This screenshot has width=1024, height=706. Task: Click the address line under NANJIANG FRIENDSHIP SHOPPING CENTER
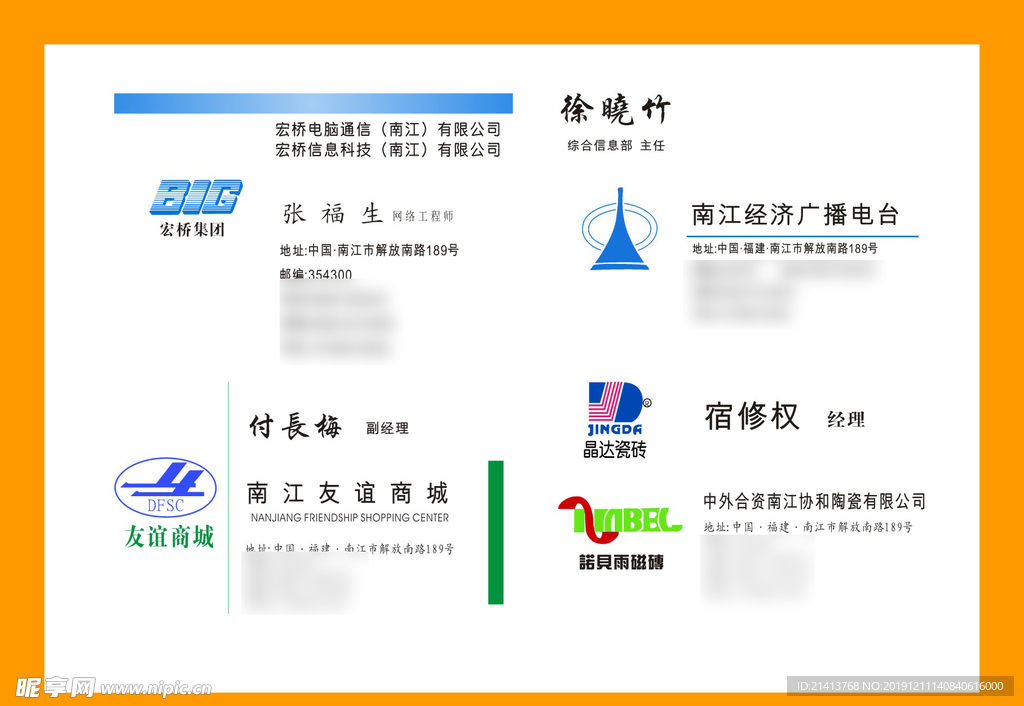coord(349,549)
